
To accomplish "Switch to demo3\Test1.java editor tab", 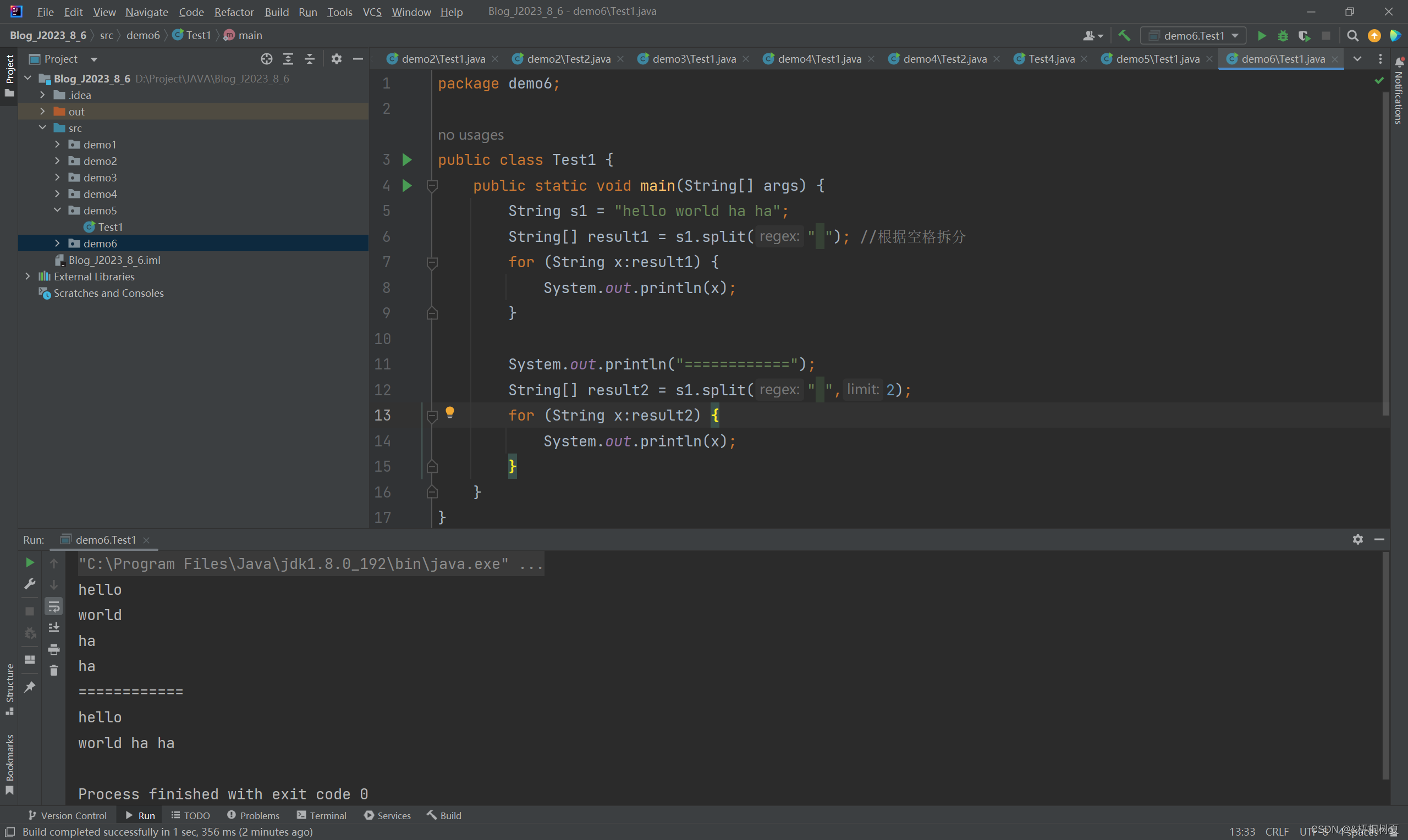I will click(693, 59).
